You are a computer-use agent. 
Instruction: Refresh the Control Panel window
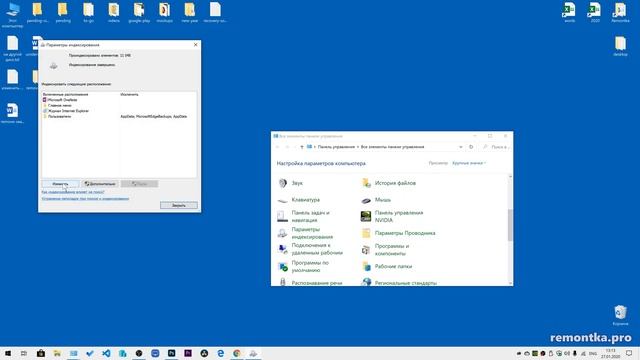[x=471, y=147]
